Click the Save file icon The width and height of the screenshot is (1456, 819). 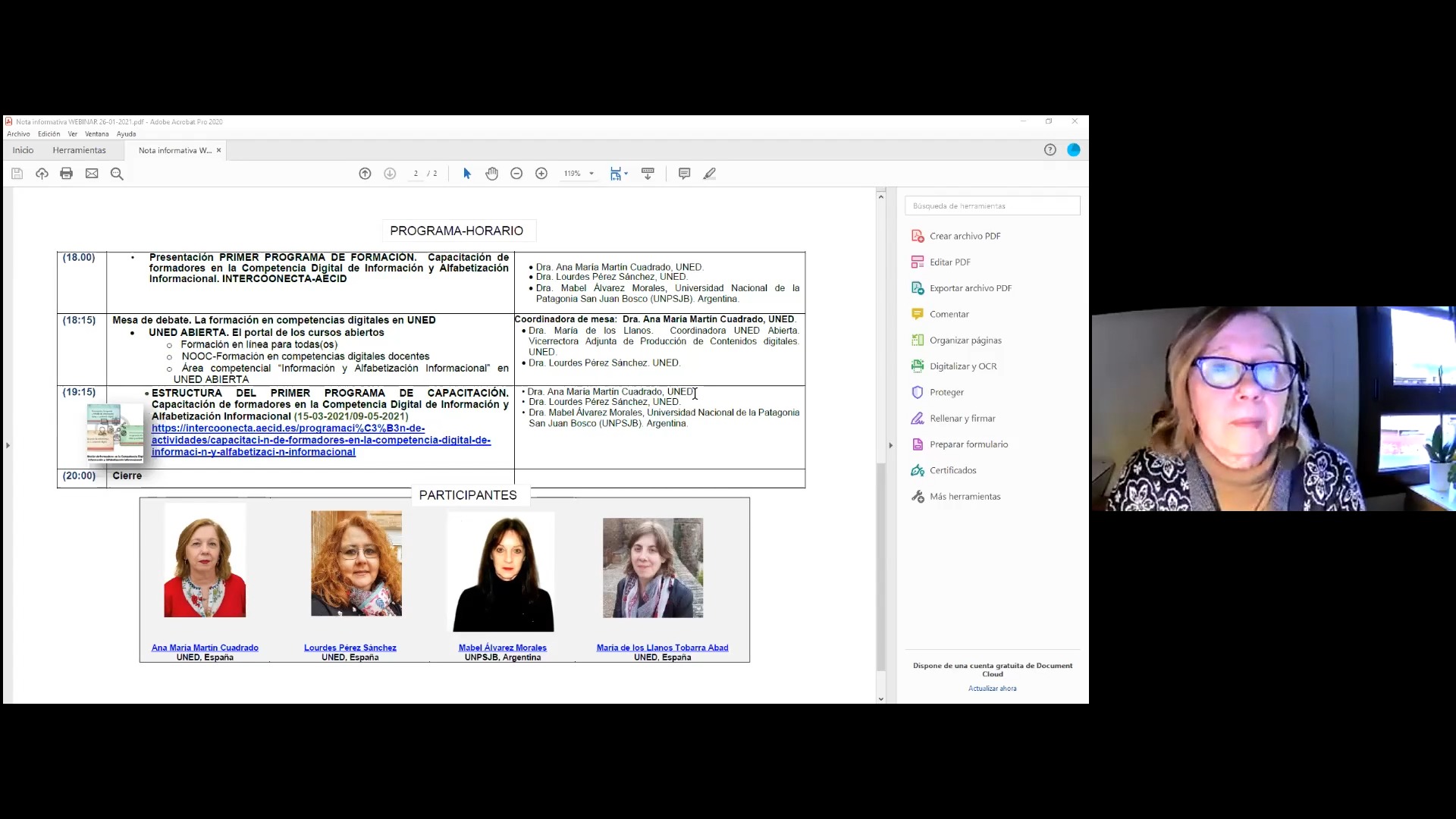[17, 174]
